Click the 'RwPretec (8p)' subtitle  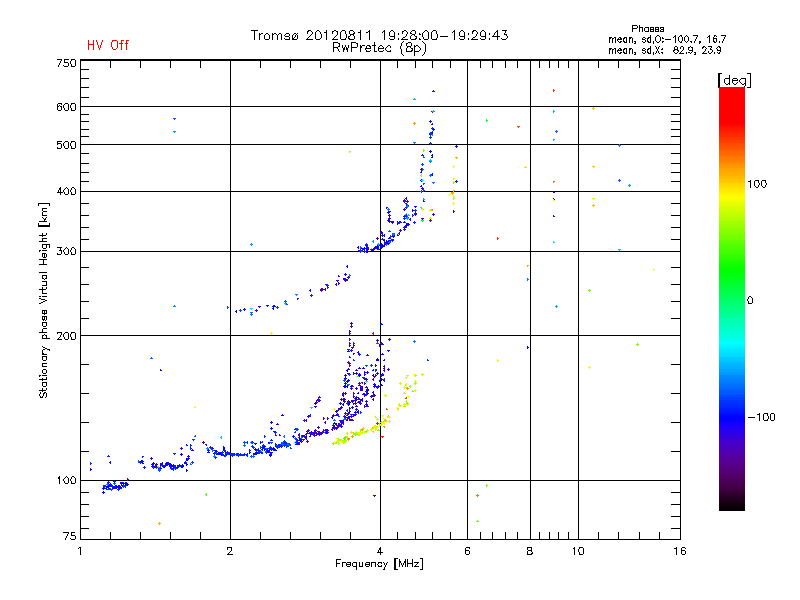[379, 48]
